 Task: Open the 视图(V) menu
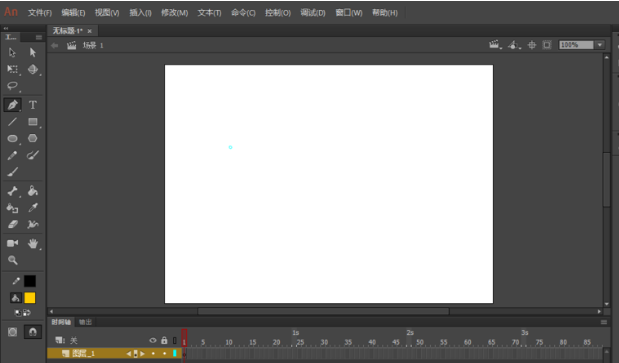(107, 13)
